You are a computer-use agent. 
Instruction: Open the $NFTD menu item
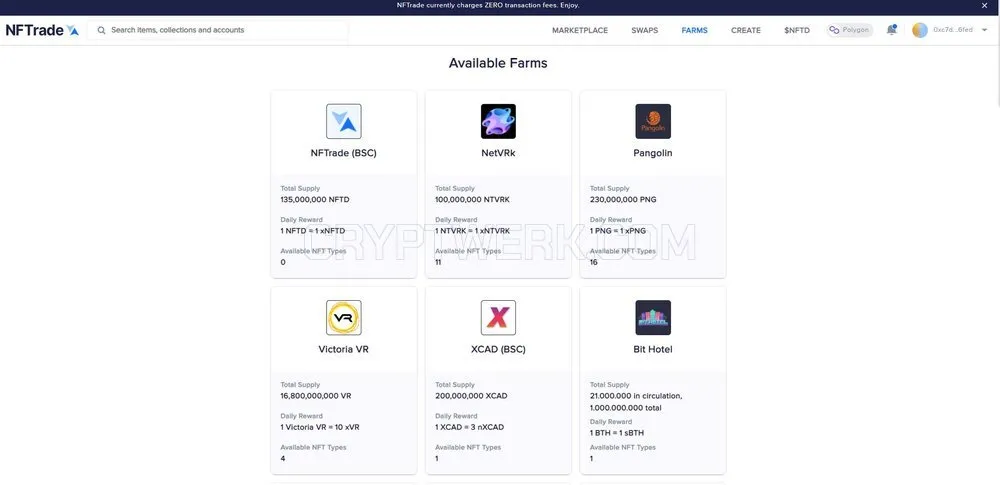coord(797,30)
